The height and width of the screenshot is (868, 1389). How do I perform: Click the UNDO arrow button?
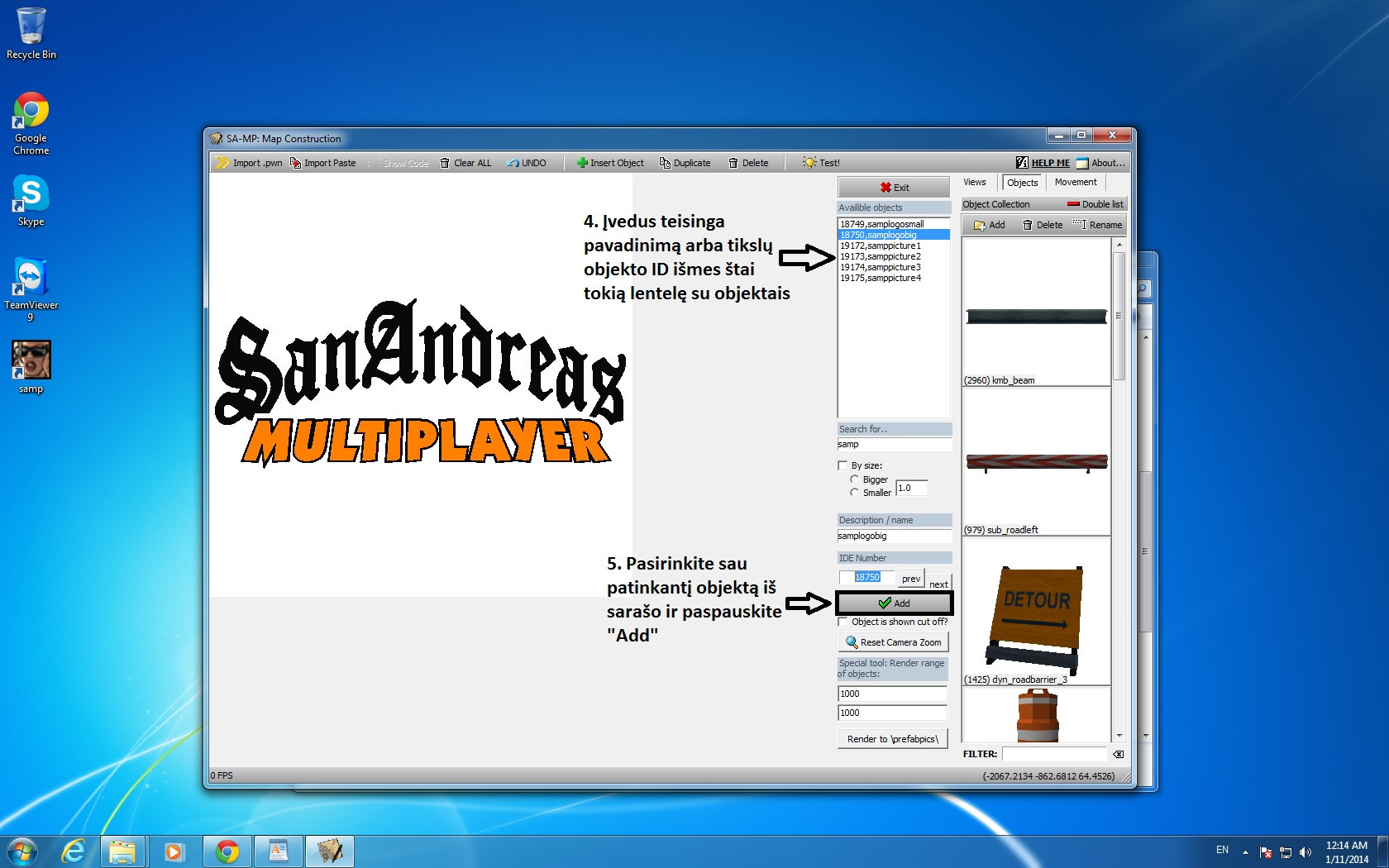tap(527, 163)
